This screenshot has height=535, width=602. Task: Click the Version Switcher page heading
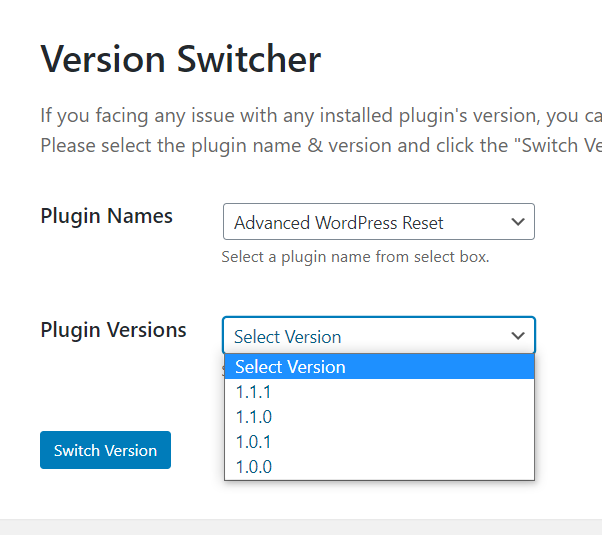180,60
